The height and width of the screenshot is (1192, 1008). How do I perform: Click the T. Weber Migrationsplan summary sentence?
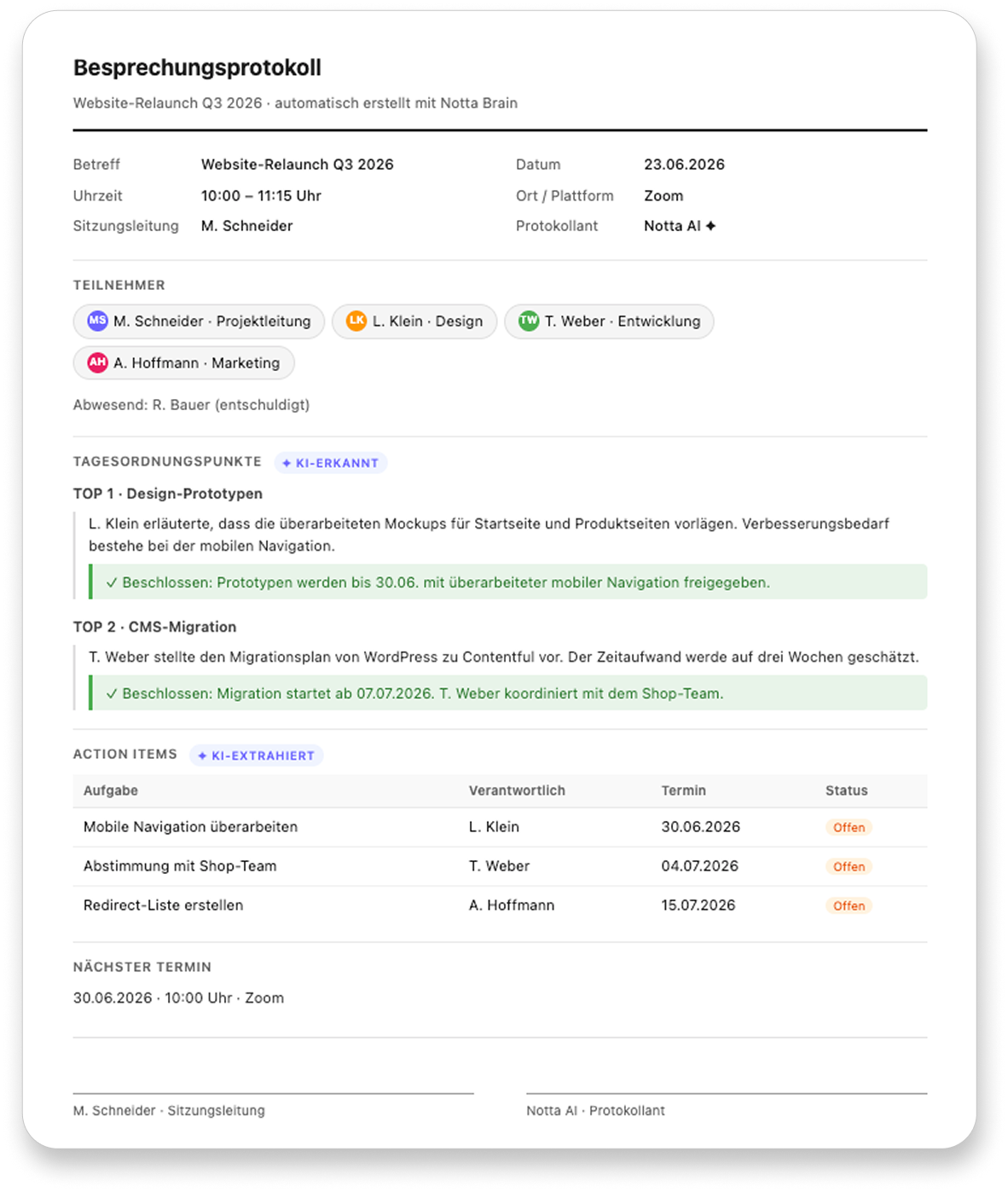pos(504,657)
